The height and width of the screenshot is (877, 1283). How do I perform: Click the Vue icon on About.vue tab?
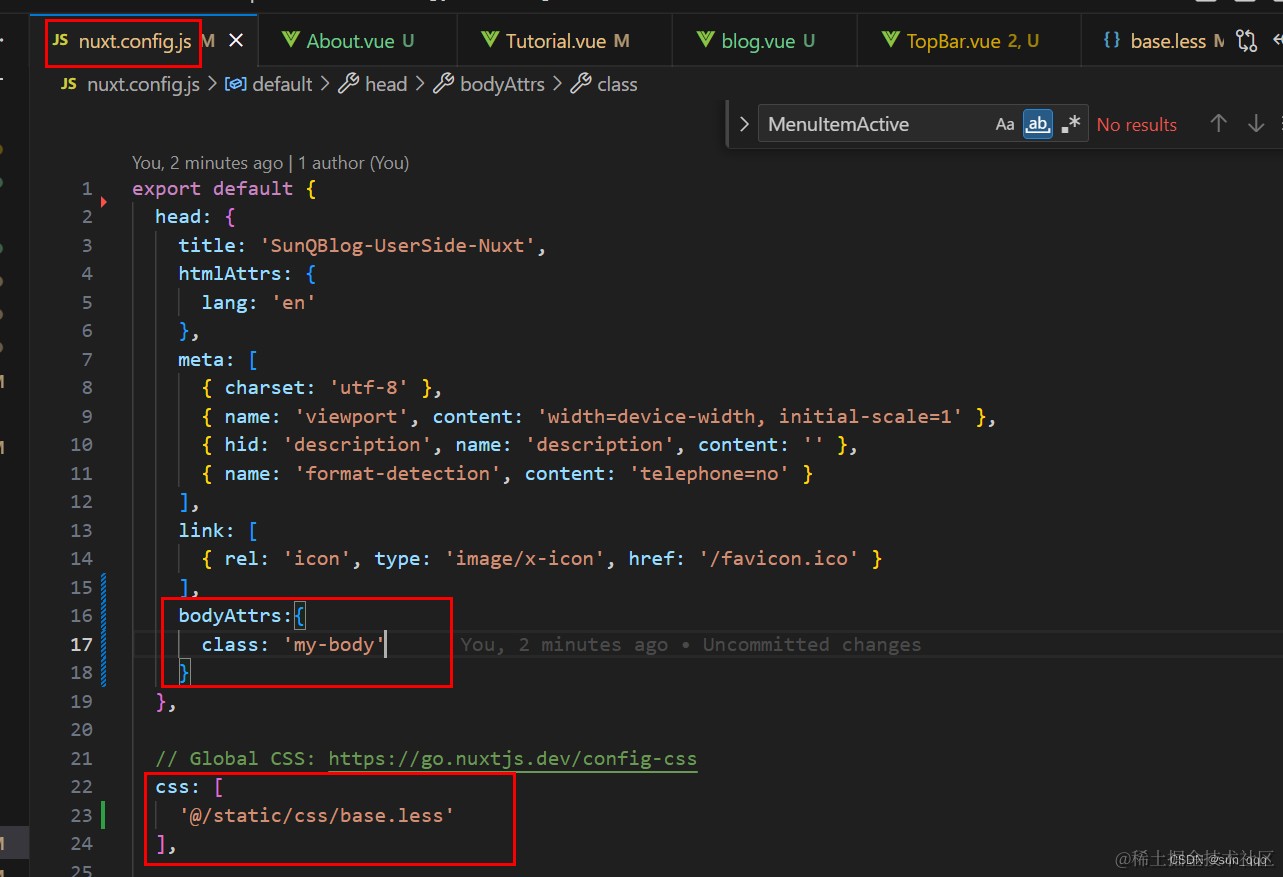(291, 40)
